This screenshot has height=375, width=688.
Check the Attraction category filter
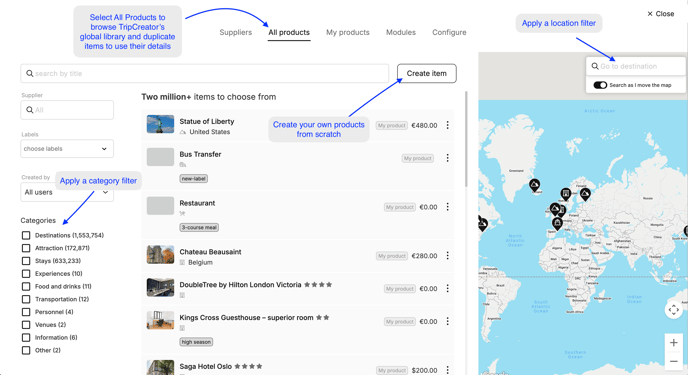(x=26, y=248)
